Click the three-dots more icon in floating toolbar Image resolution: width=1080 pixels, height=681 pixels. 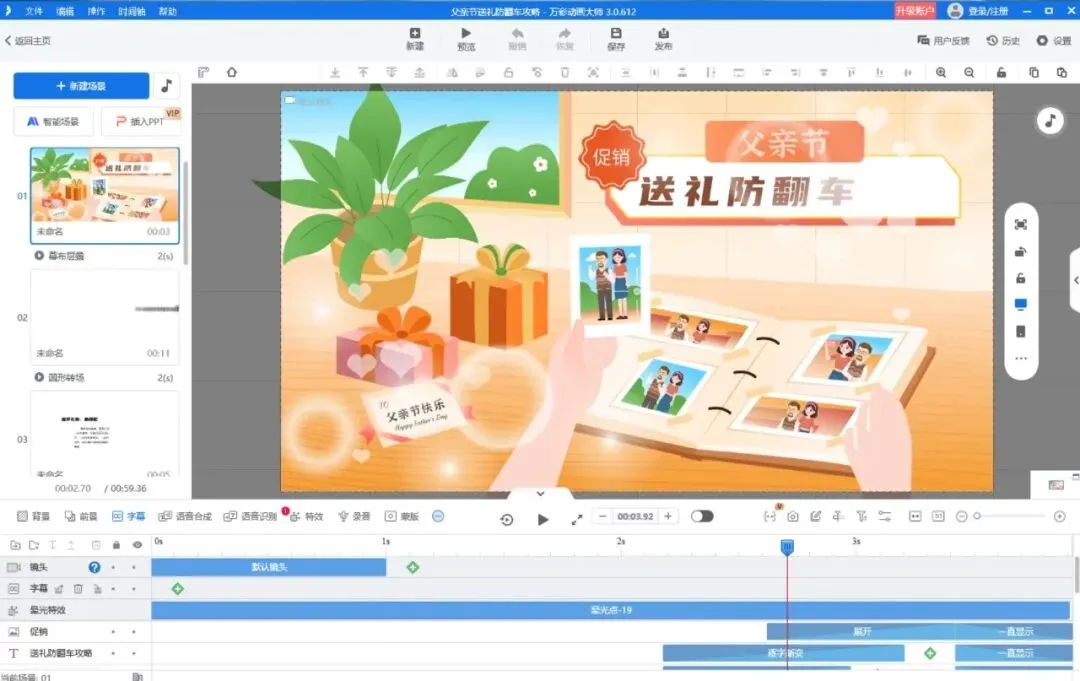1021,358
